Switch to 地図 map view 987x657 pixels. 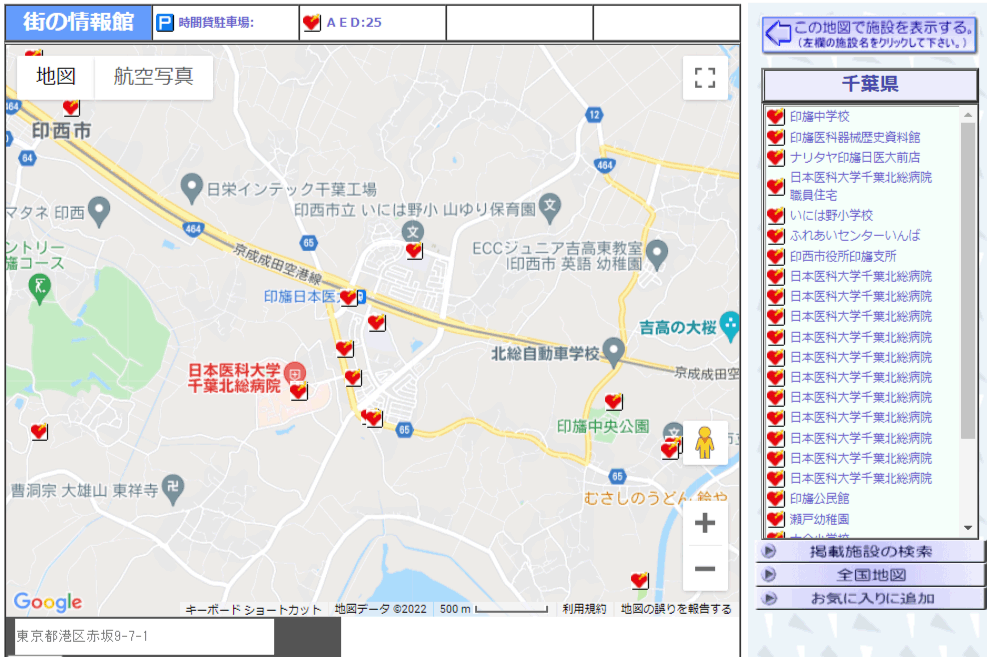(55, 77)
